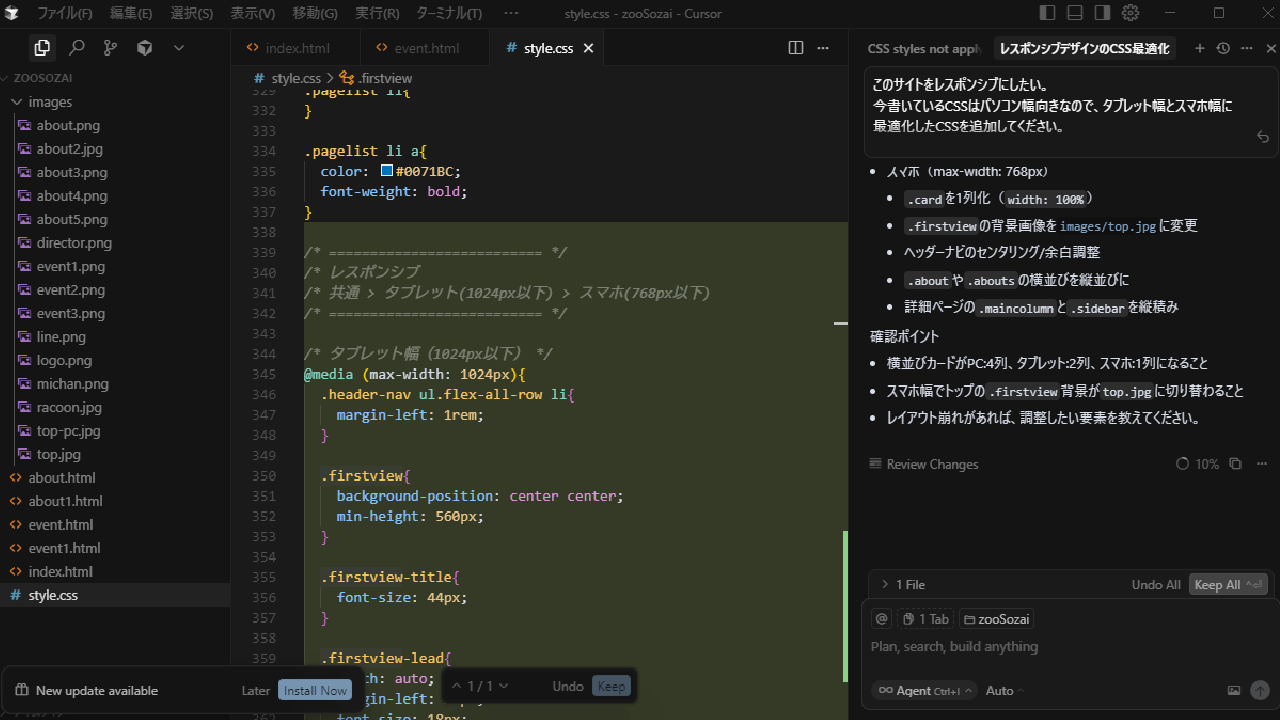This screenshot has width=1280, height=720.
Task: Copy response using the copy icon
Action: pyautogui.click(x=1235, y=464)
